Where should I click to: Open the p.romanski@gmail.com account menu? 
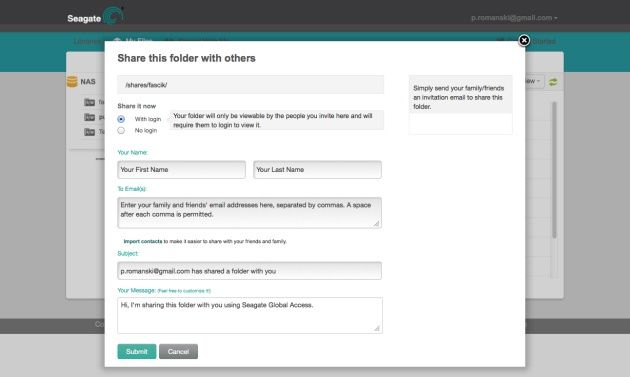coord(514,18)
